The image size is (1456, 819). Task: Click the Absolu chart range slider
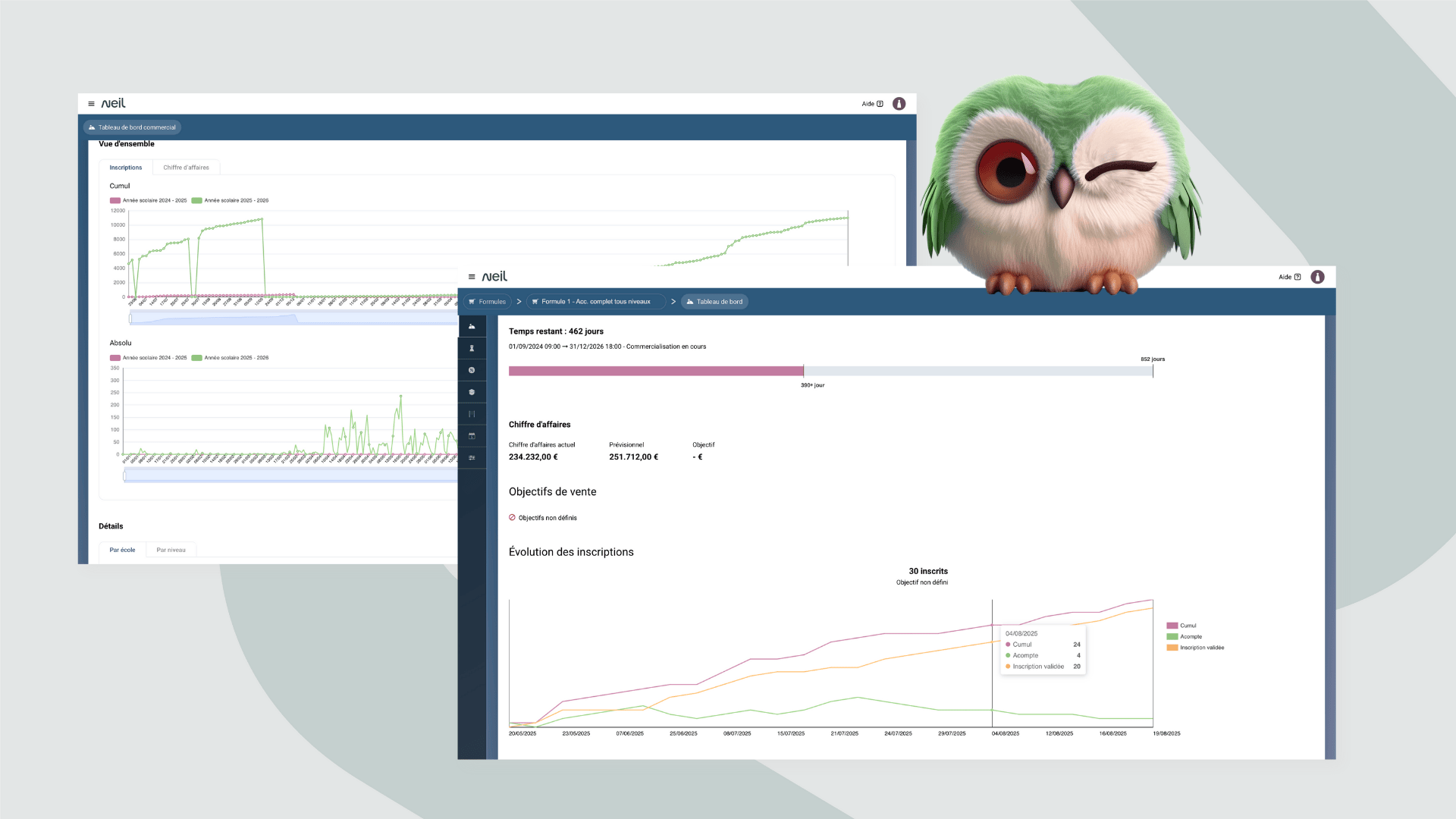point(288,475)
